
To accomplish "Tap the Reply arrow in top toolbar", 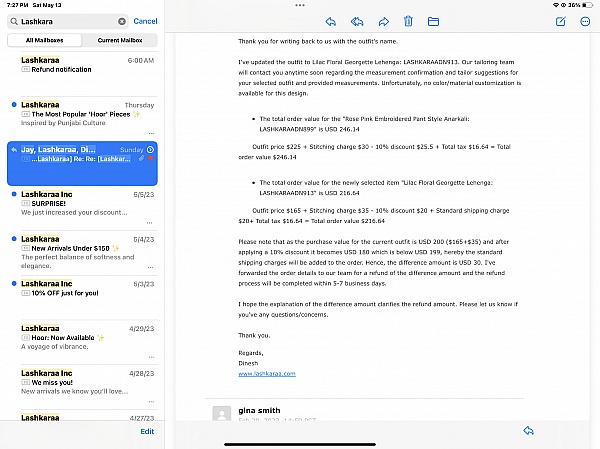I will 330,21.
